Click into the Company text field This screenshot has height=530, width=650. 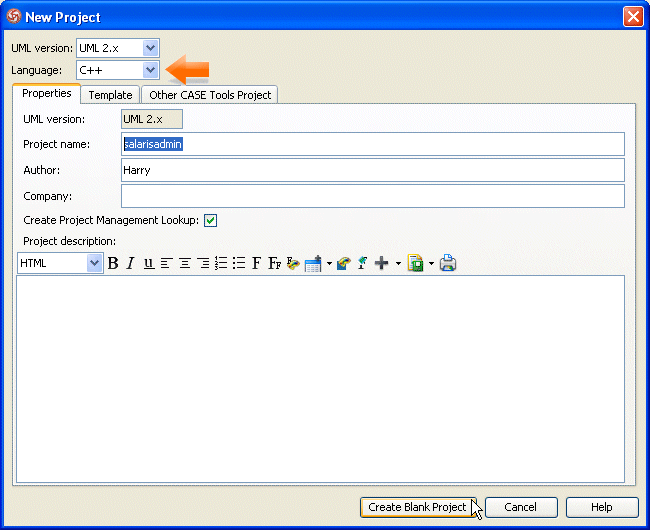click(372, 196)
